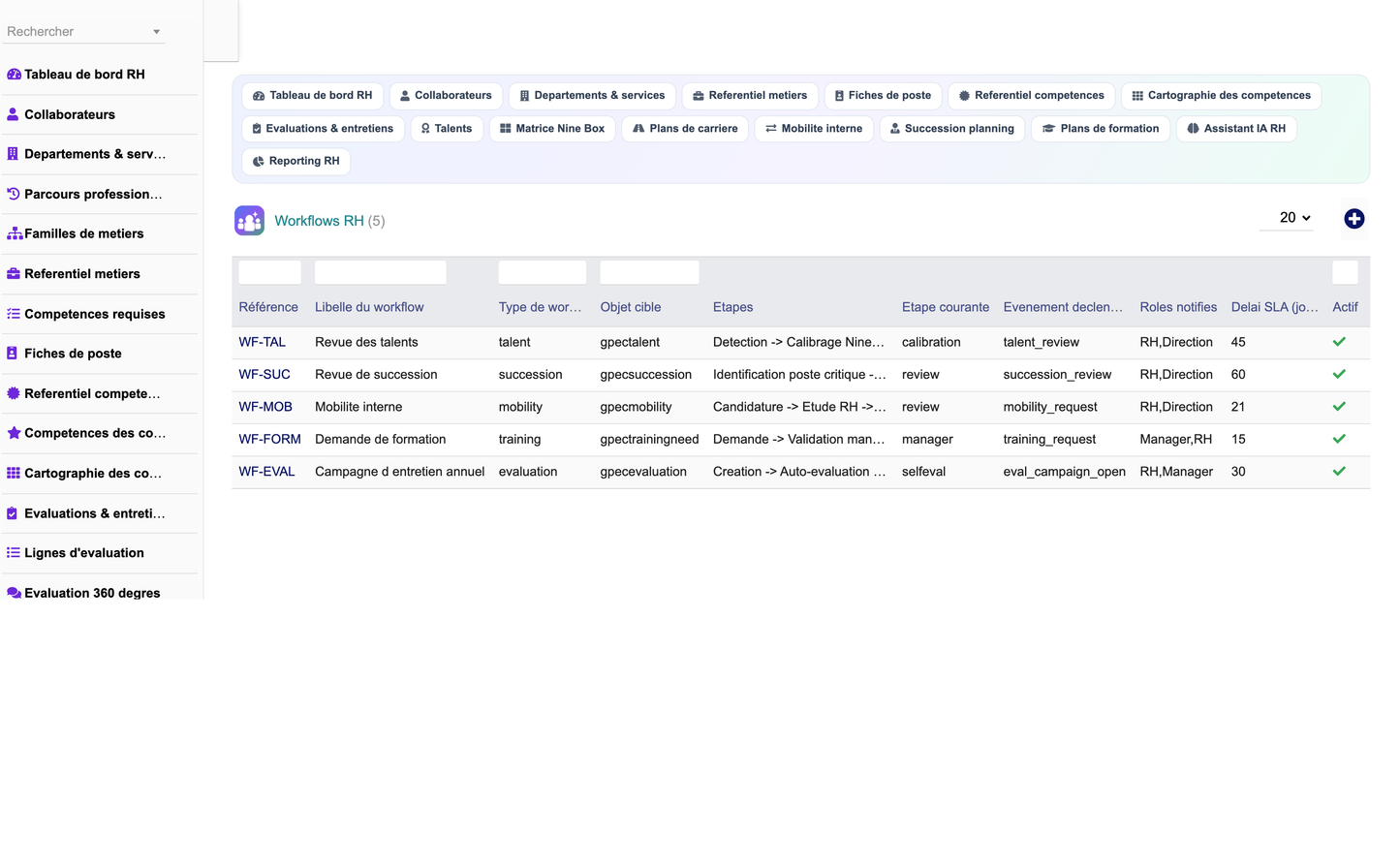Click the 'Campagne d entretien annuel' cell
Viewport: 1400px width, 866px height.
[x=399, y=472]
